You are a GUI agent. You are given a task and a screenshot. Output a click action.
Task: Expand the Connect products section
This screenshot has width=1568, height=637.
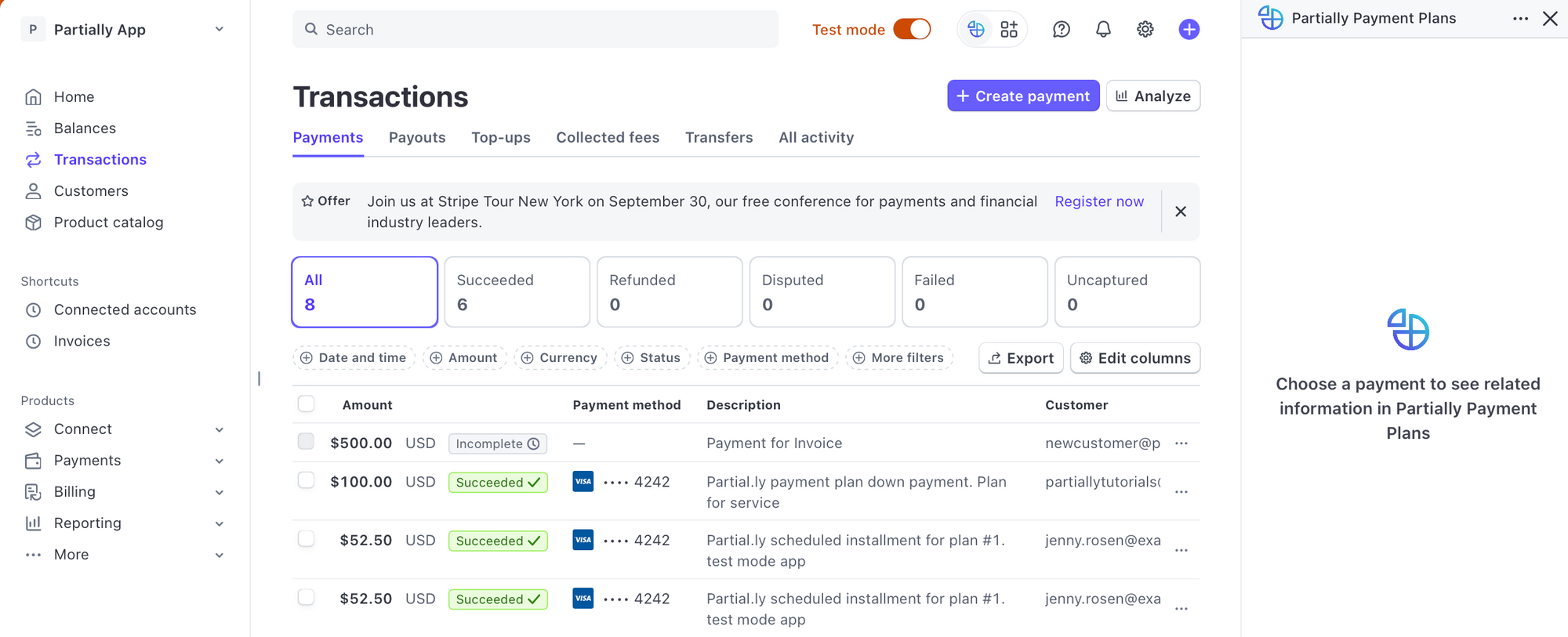click(x=220, y=429)
